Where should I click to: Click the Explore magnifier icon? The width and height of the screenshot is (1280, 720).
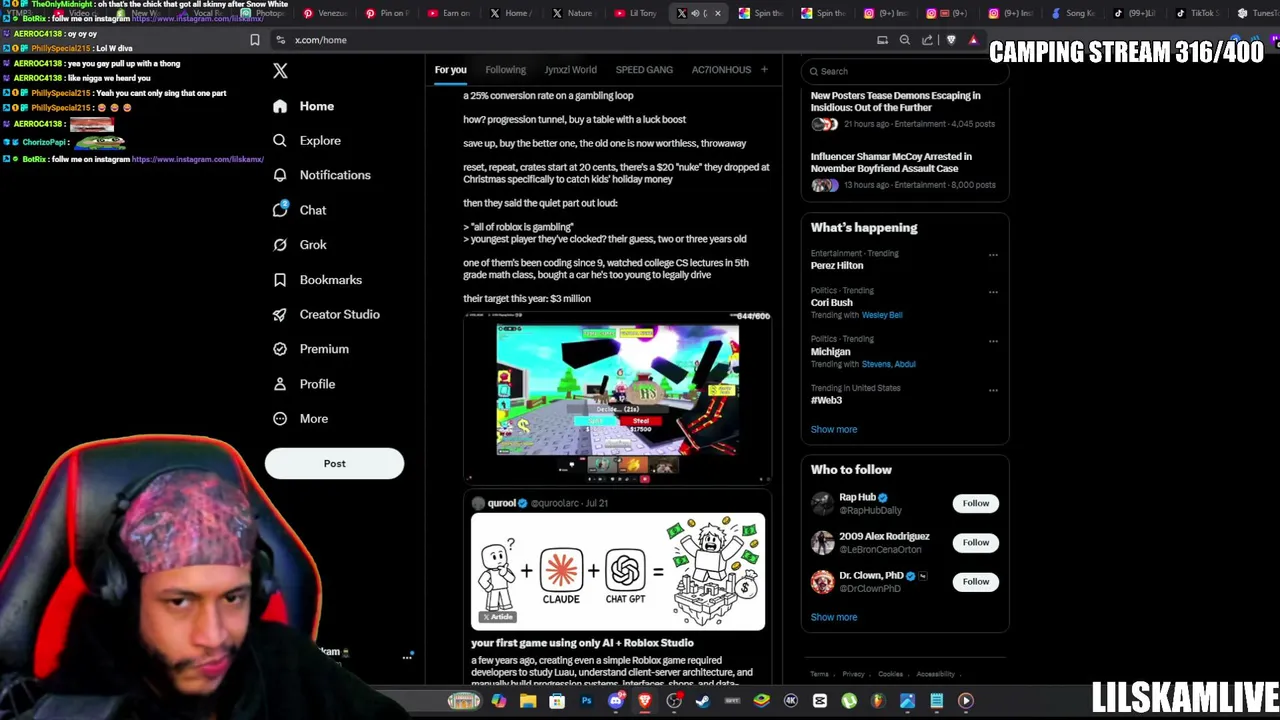[280, 141]
